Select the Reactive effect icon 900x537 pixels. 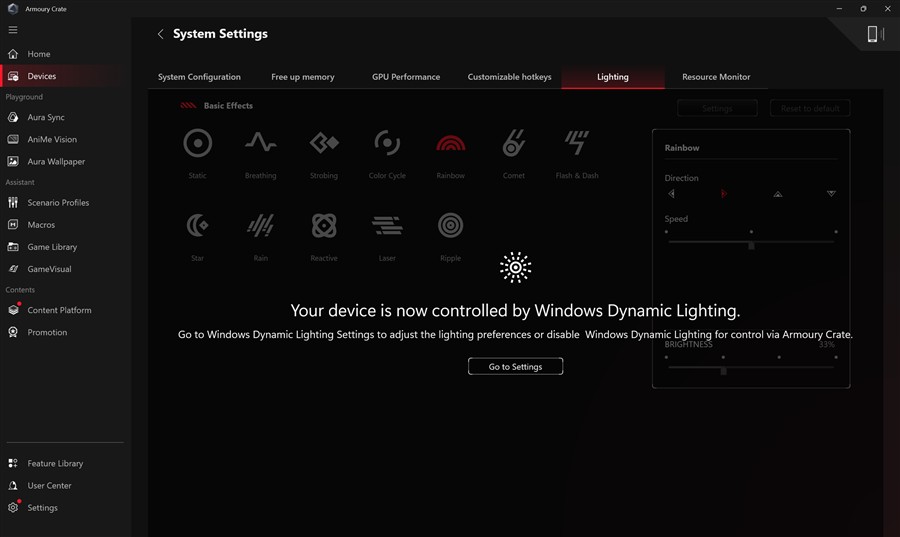coord(324,226)
